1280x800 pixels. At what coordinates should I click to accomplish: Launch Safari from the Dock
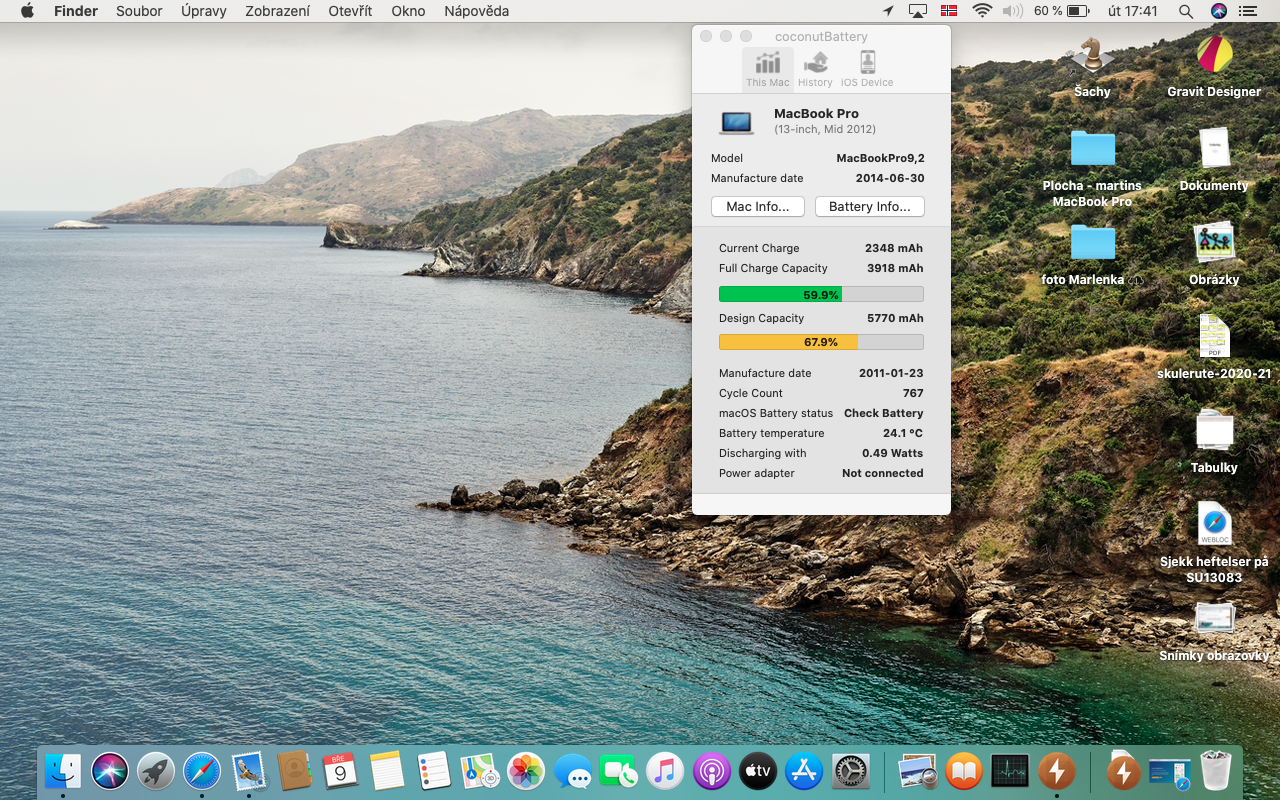tap(201, 771)
